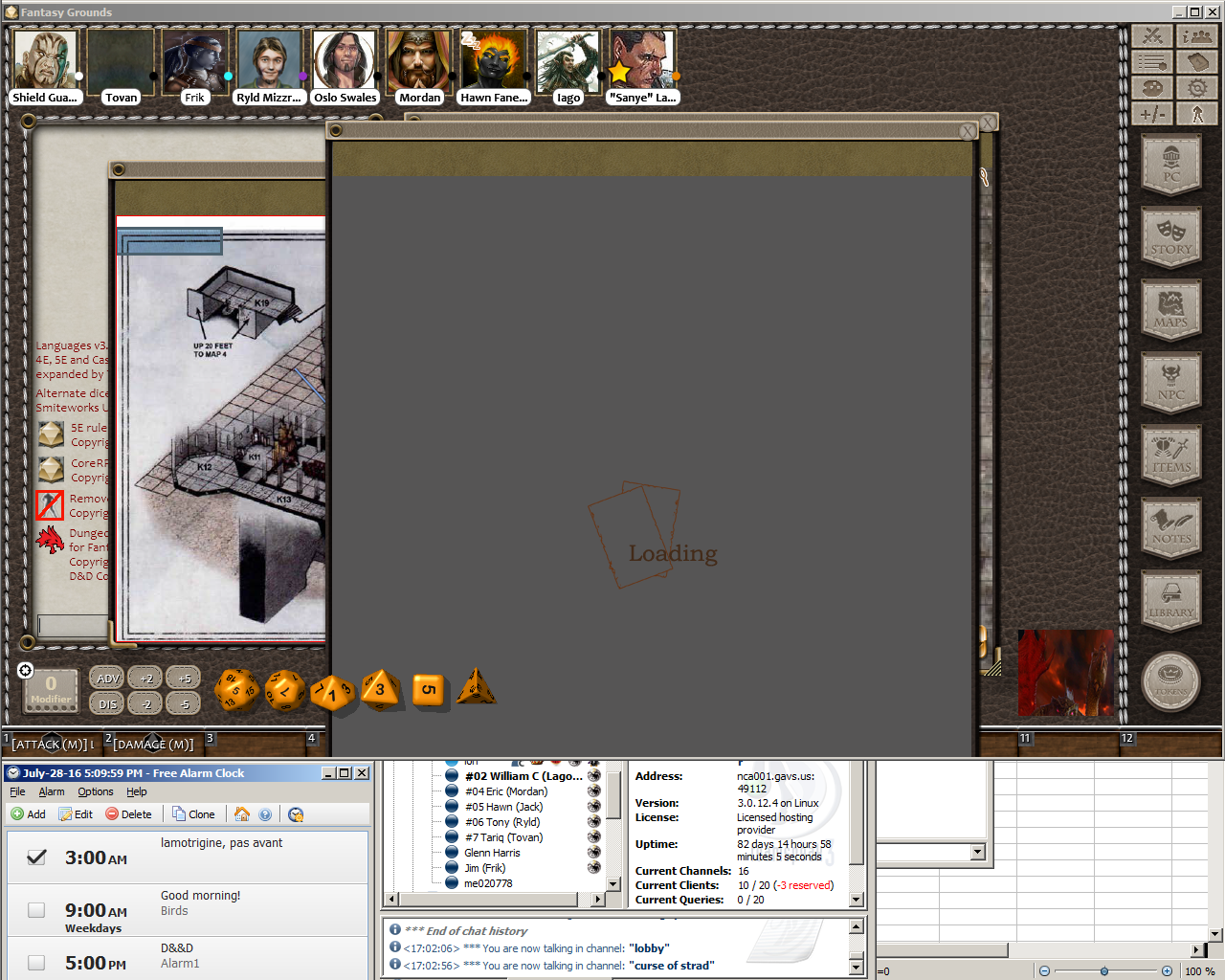Pick the orange d20 die

236,690
